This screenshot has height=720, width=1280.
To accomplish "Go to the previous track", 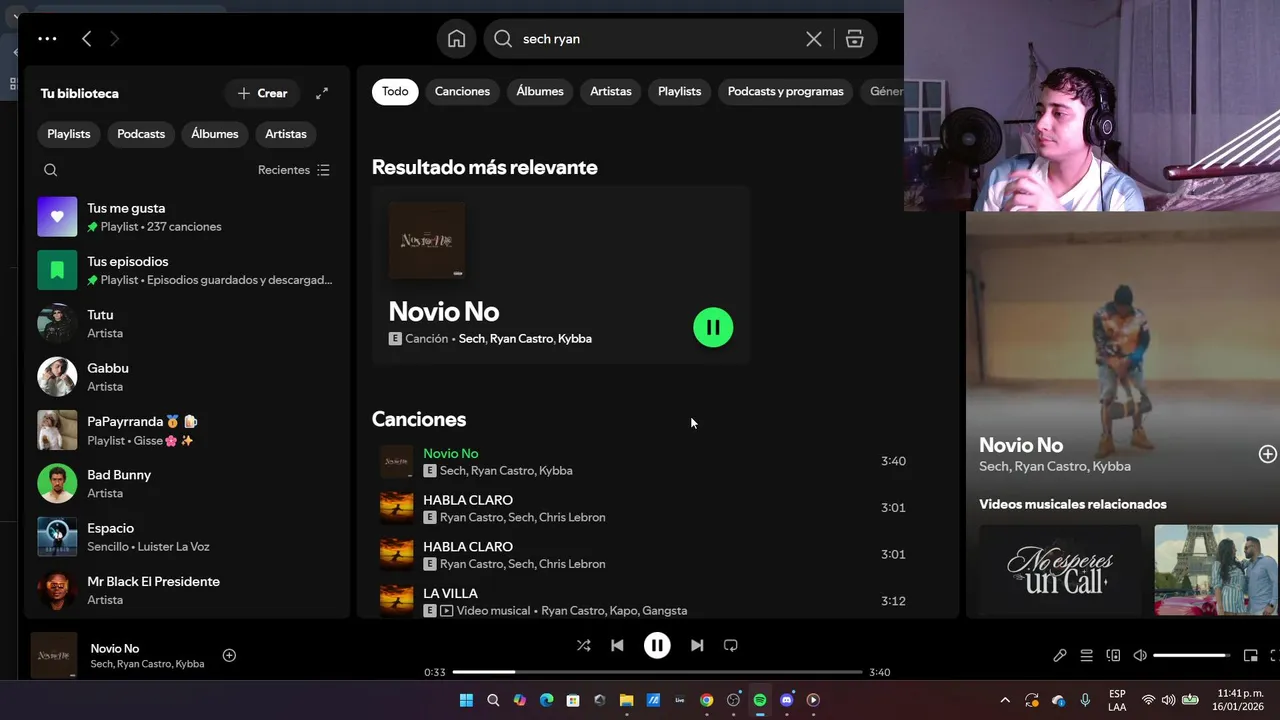I will tap(617, 645).
